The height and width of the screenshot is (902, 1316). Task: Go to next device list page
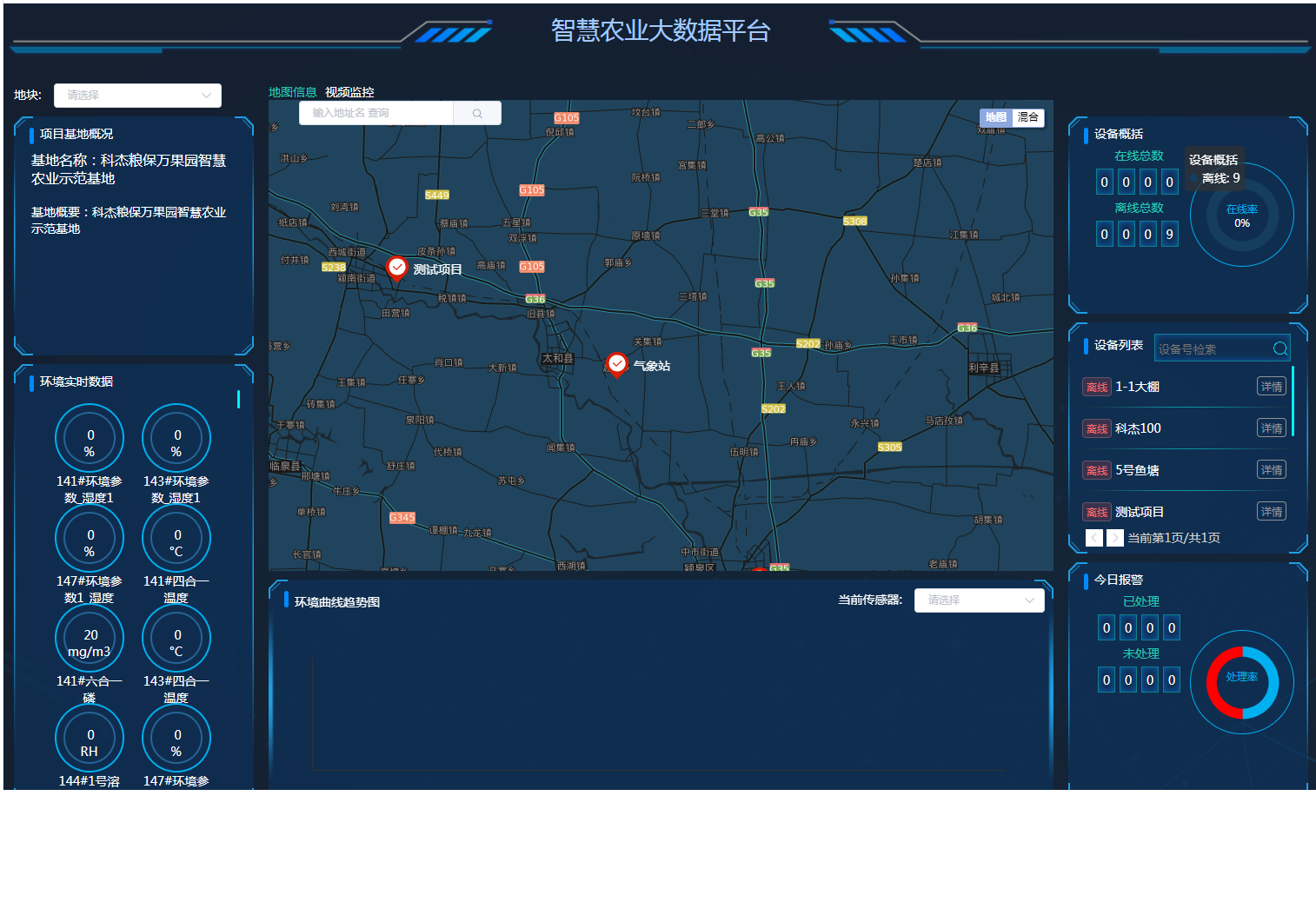(x=1114, y=538)
